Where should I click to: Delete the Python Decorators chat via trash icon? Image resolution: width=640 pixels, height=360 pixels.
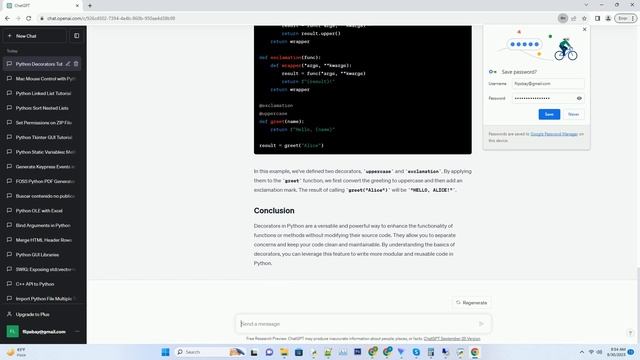[76, 64]
